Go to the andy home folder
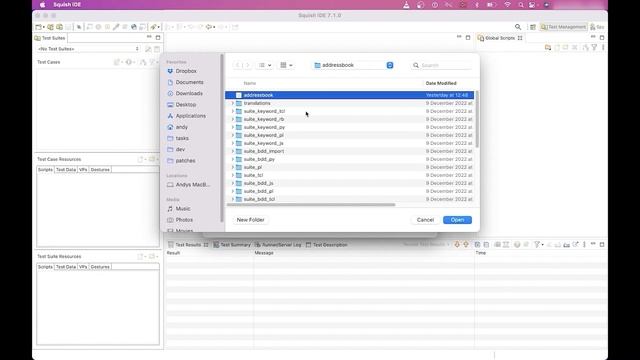This screenshot has width=640, height=360. [x=177, y=127]
